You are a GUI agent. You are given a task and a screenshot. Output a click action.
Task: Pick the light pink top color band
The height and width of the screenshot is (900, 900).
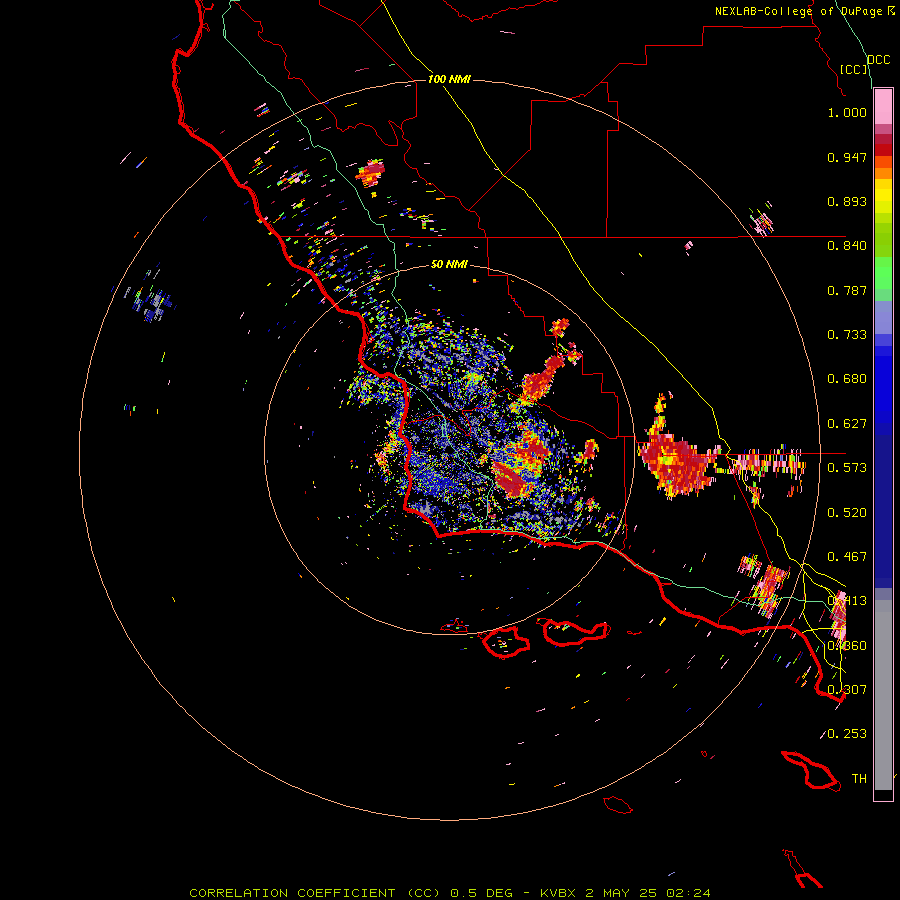883,107
